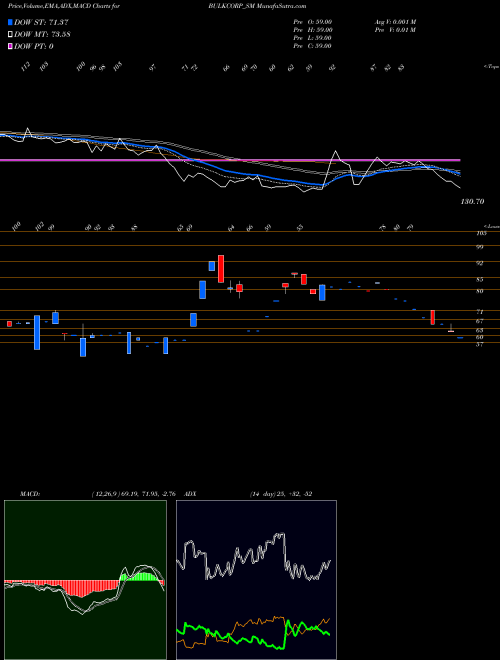
Task: Click the 103 price axis label
Action: click(x=481, y=233)
